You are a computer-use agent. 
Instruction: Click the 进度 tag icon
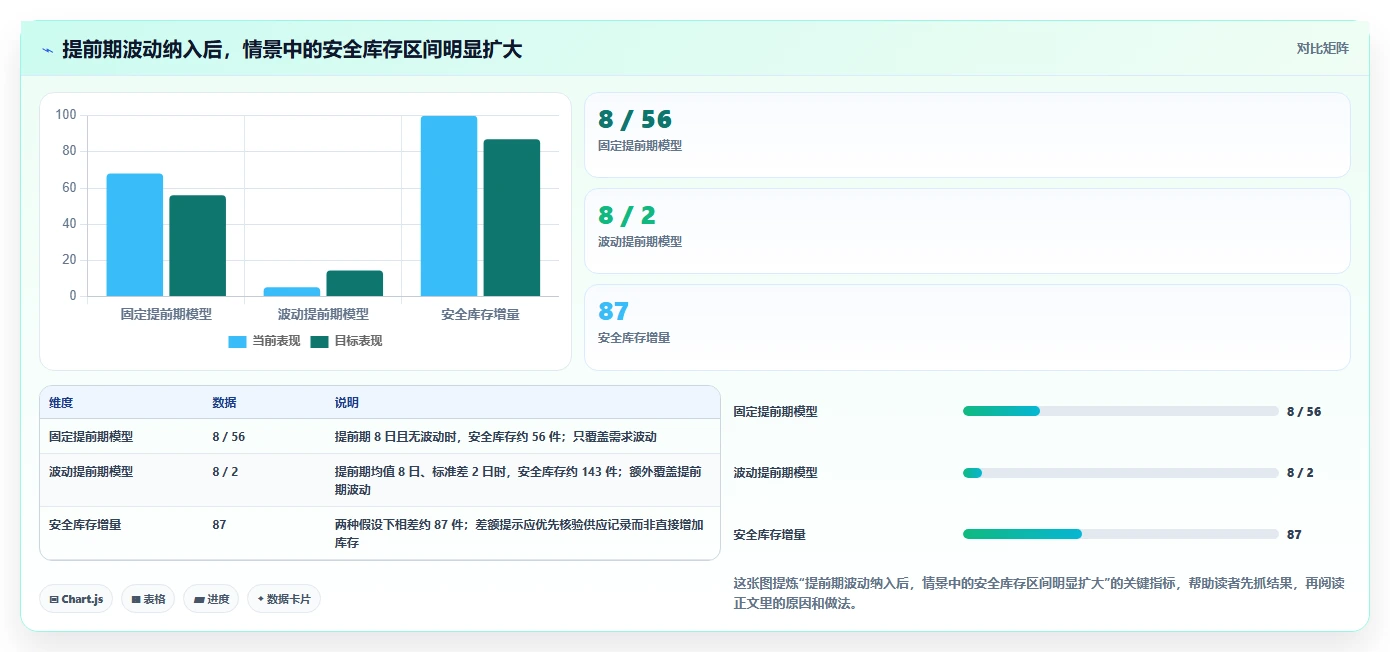pyautogui.click(x=199, y=599)
